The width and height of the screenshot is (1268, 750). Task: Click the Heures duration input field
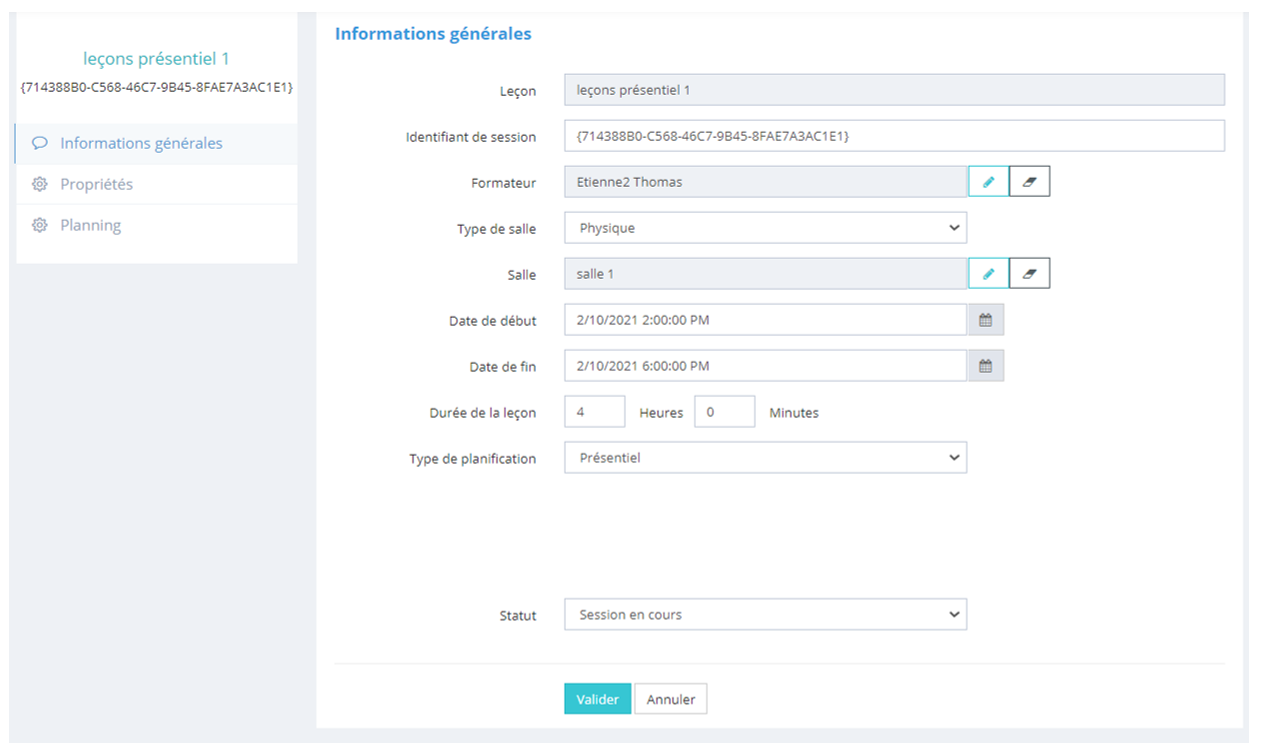point(594,412)
